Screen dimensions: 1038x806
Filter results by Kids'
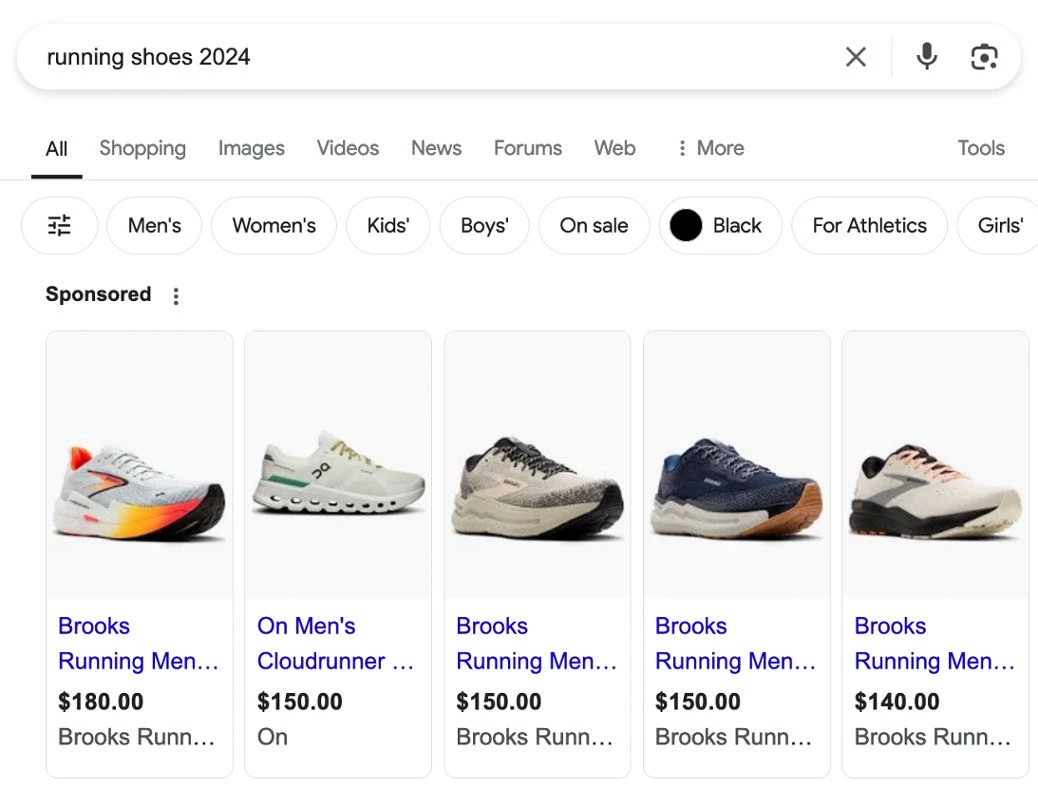388,226
